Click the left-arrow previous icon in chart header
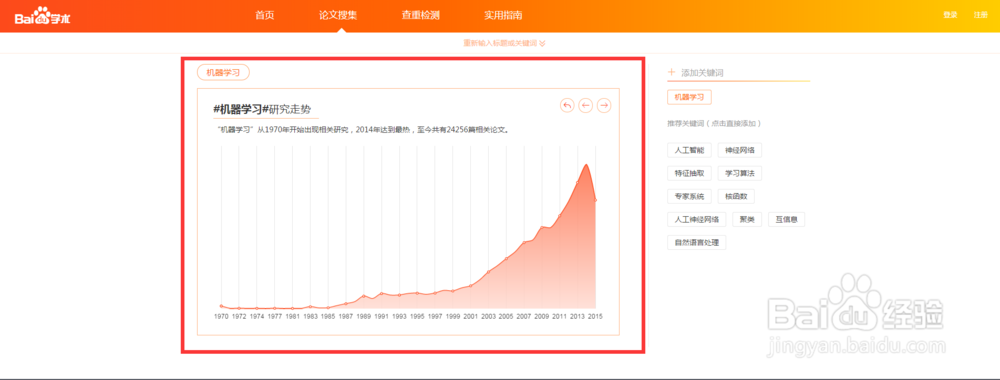The image size is (1000, 380). [x=585, y=105]
